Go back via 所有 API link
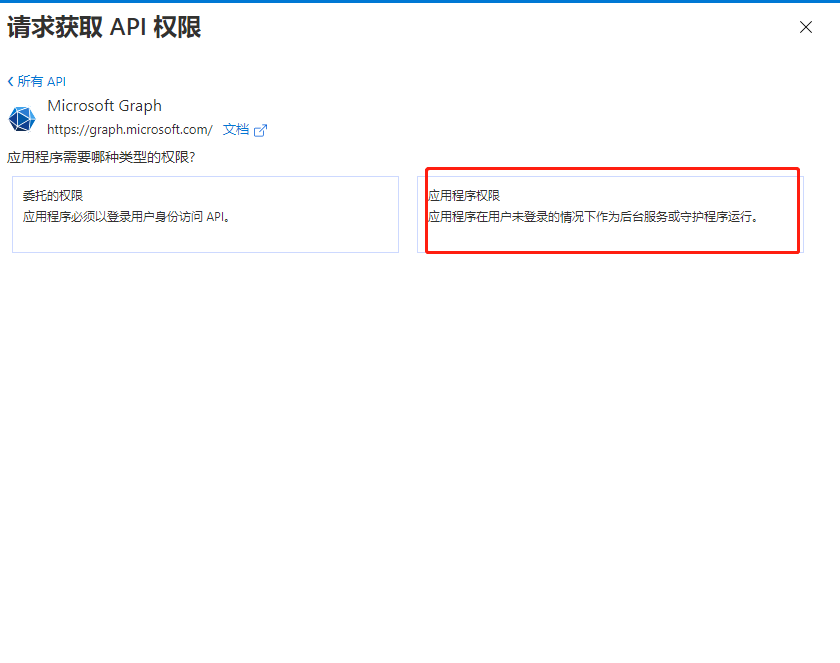The image size is (840, 663). tap(37, 81)
